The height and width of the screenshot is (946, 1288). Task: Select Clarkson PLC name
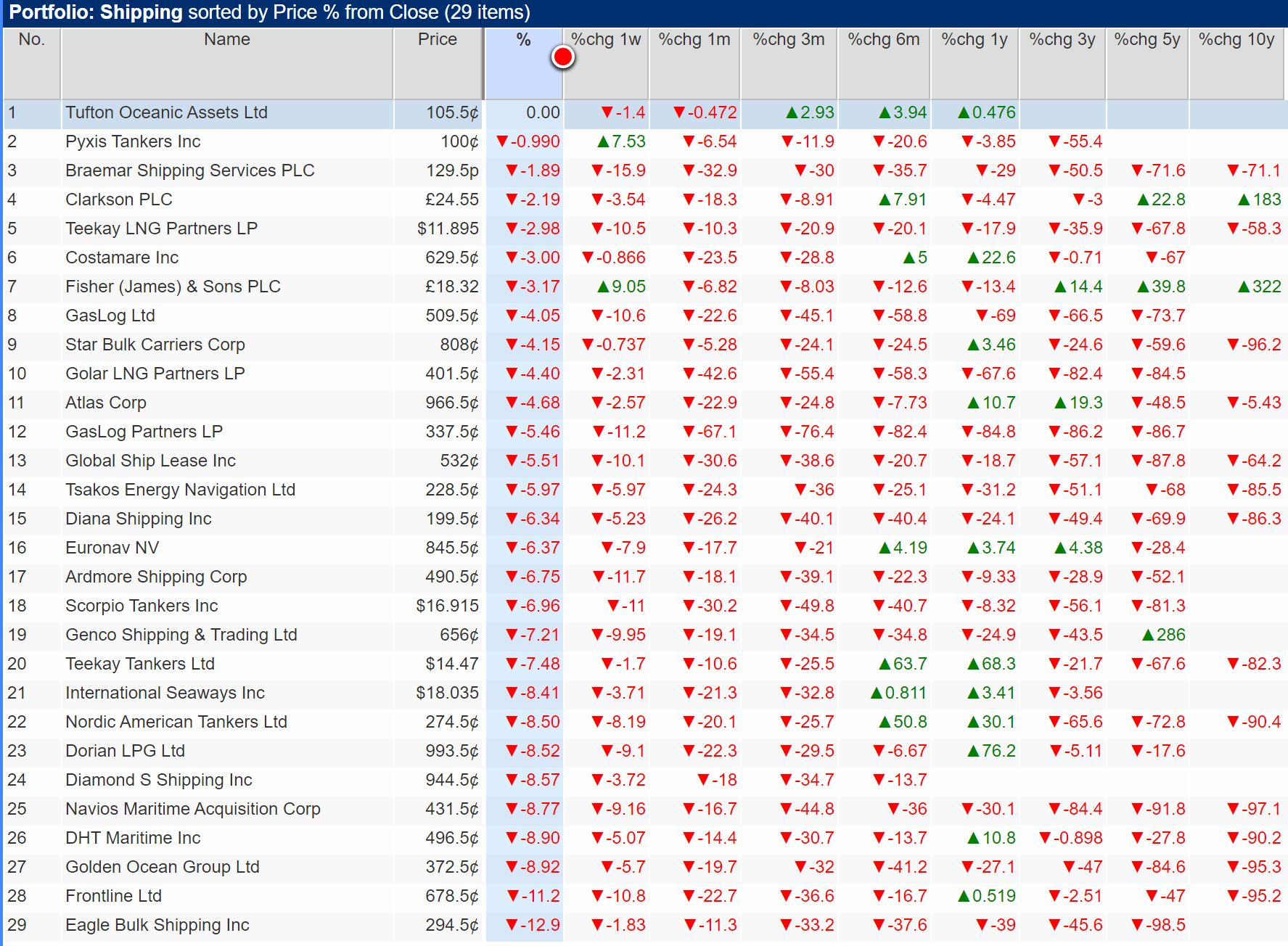point(119,200)
